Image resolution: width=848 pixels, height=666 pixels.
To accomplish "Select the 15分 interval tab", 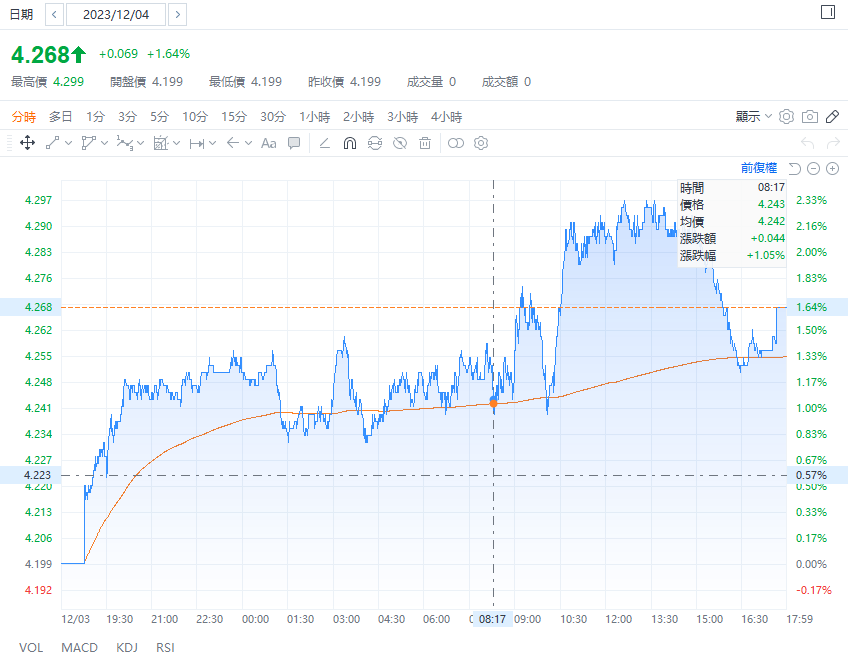I will (234, 117).
